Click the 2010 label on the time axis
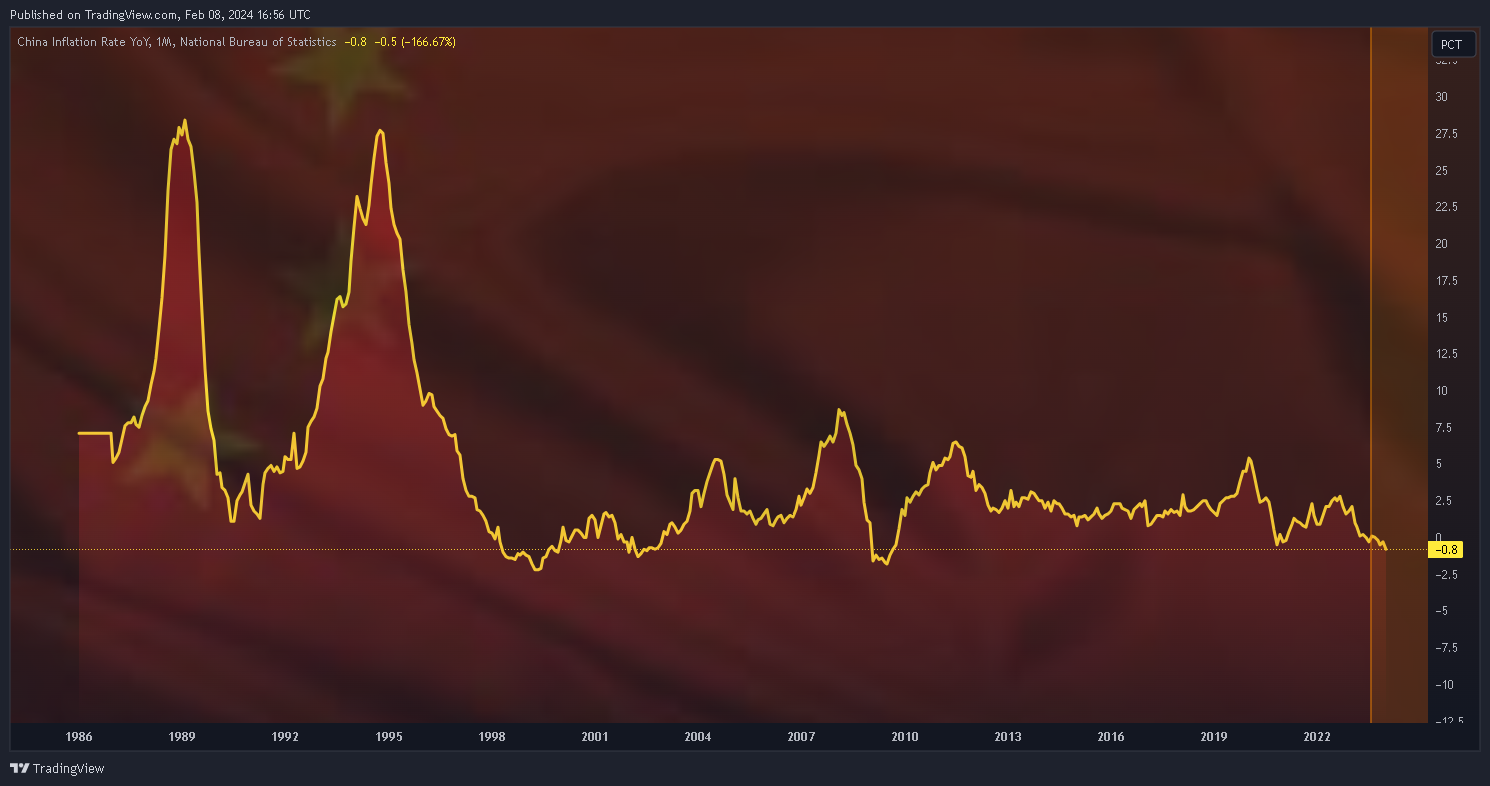 pyautogui.click(x=905, y=737)
